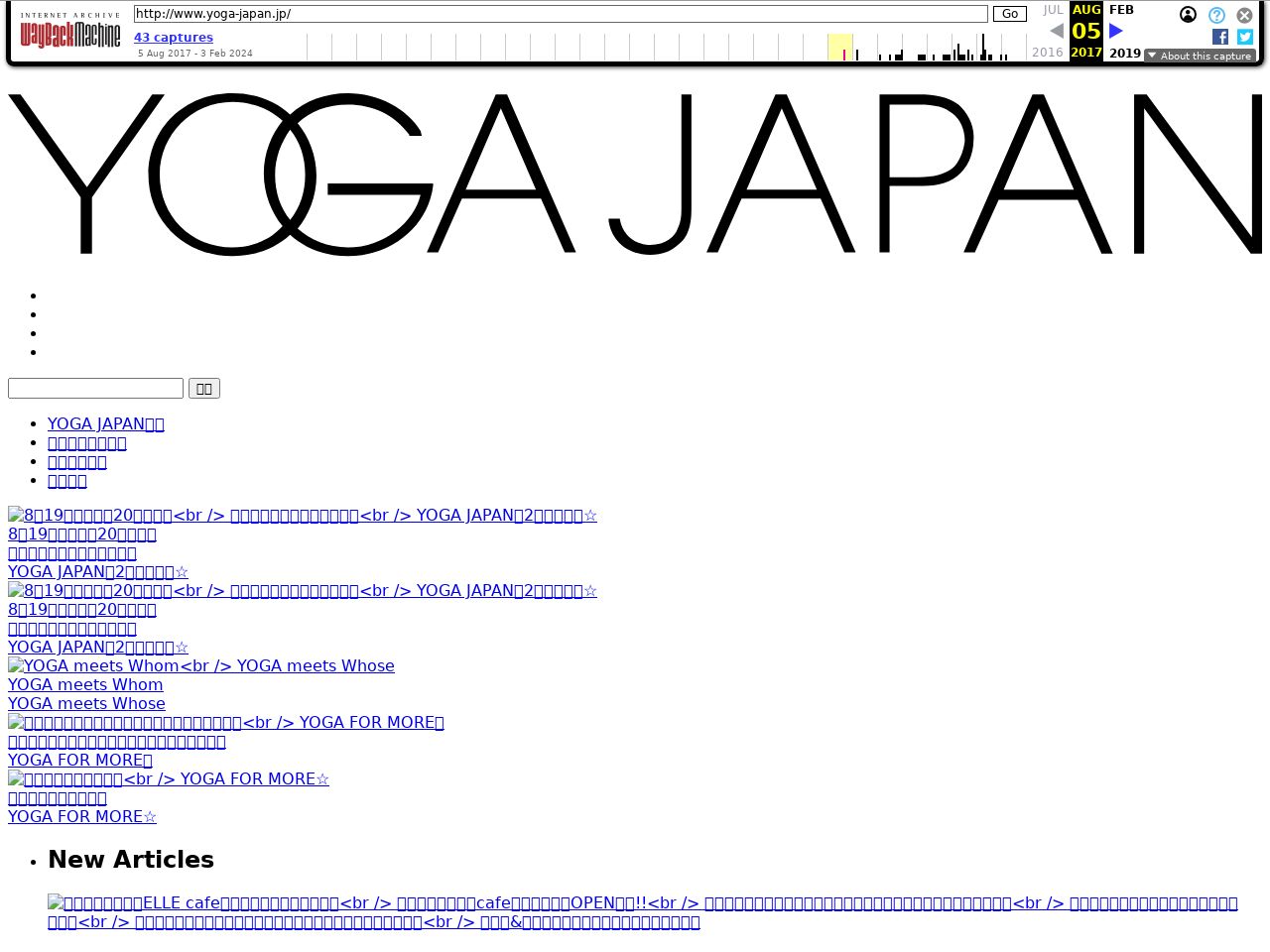Click the search submit button next to the text box
The height and width of the screenshot is (952, 1270).
tap(204, 388)
